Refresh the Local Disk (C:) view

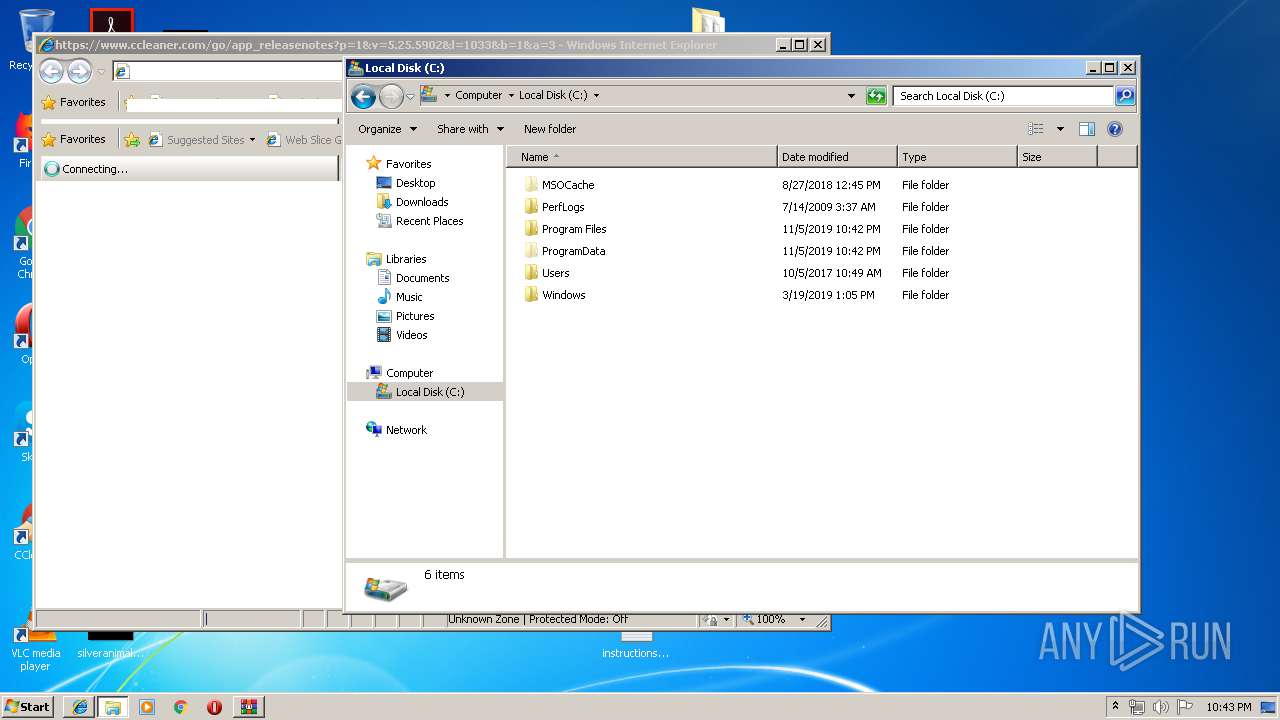pyautogui.click(x=876, y=96)
